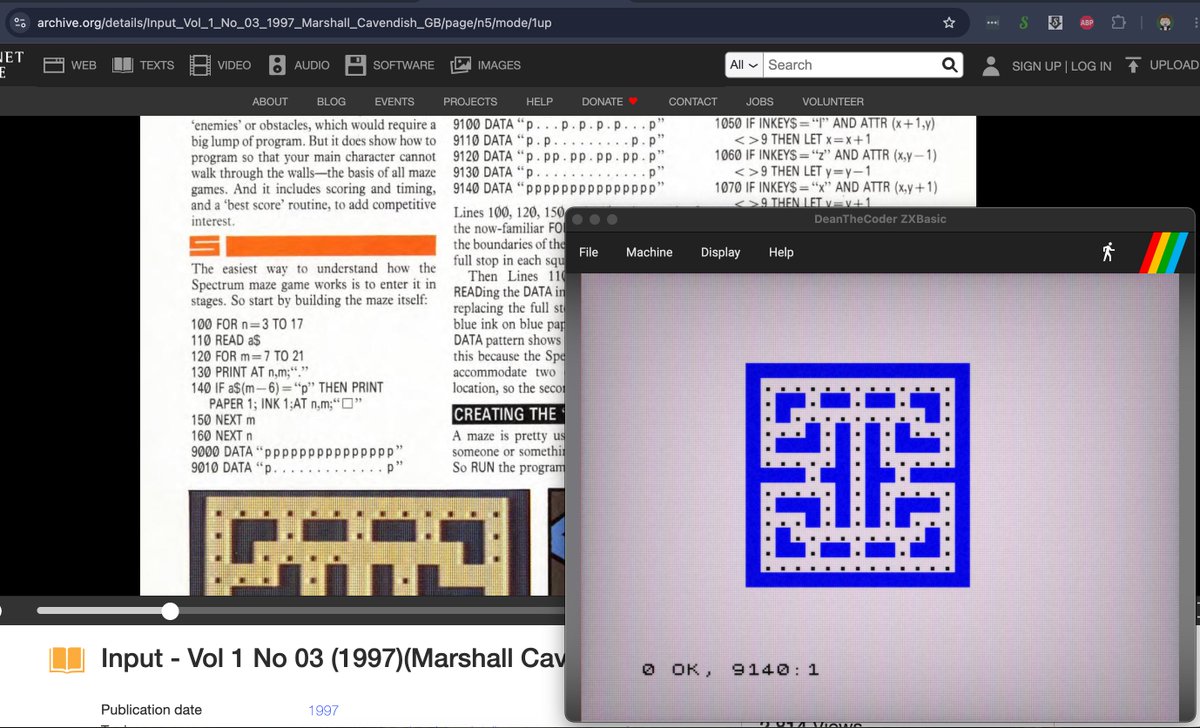Click DONATE with the heart
The image size is (1200, 728).
click(610, 102)
